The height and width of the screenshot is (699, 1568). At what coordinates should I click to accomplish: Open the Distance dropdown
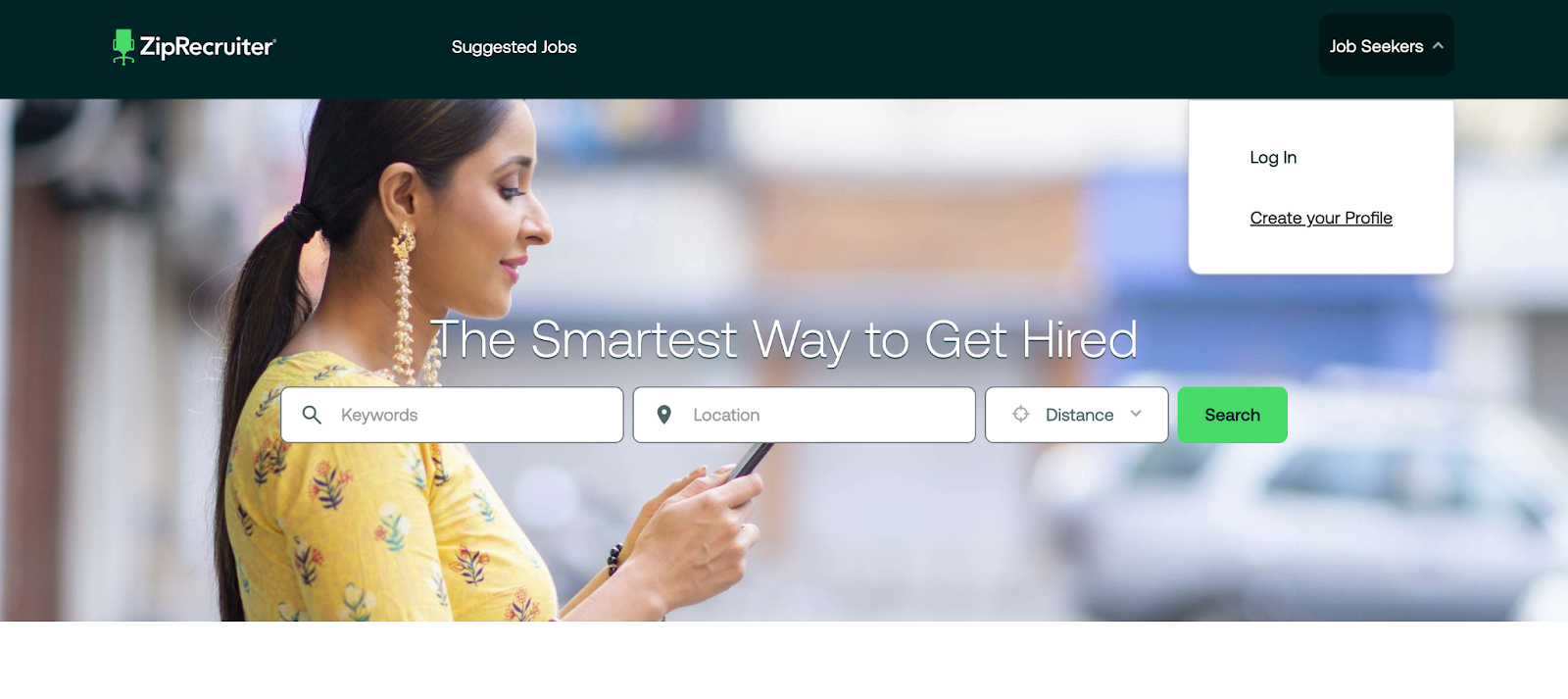1076,415
